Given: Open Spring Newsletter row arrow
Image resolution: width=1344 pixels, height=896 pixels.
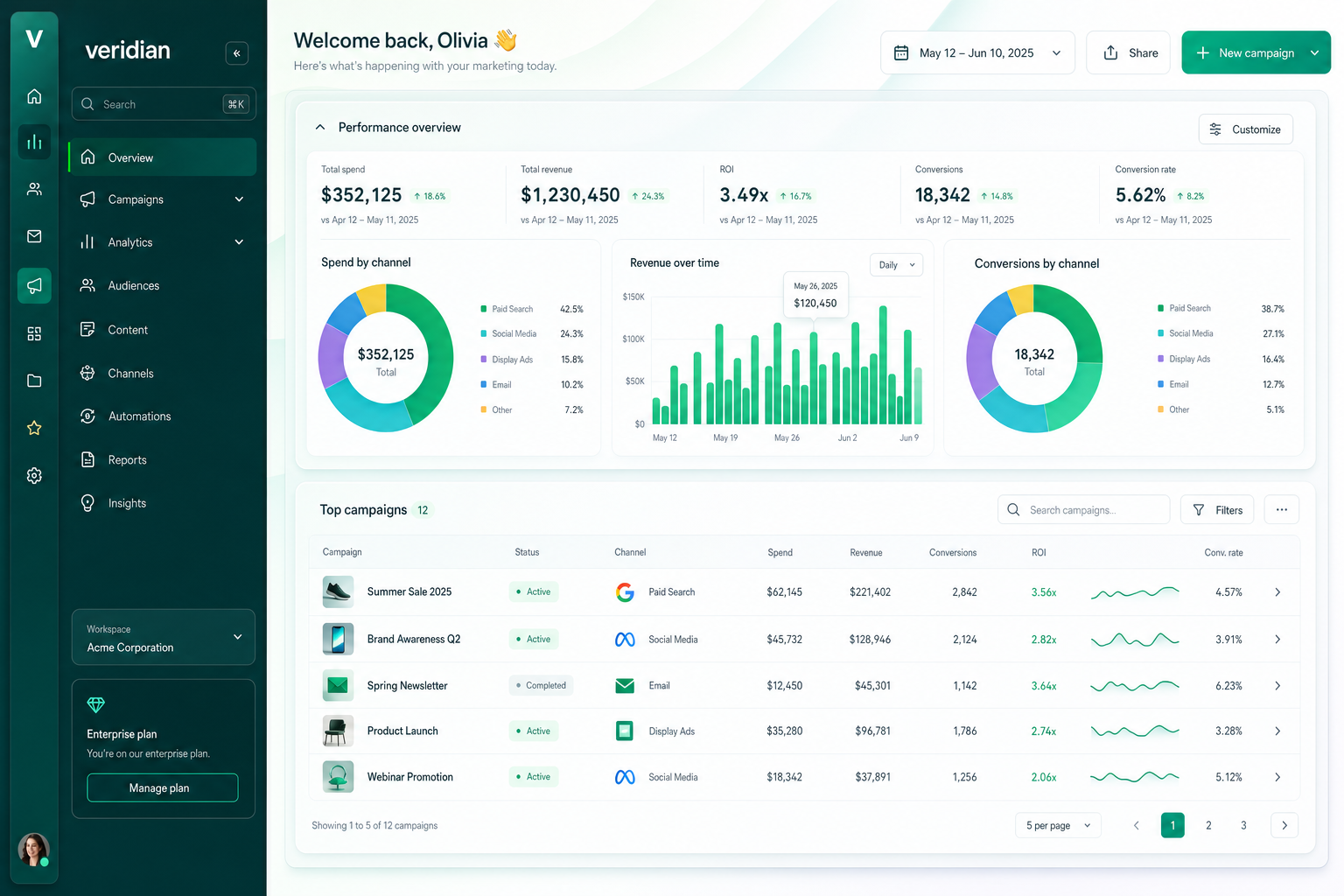Looking at the screenshot, I should pyautogui.click(x=1277, y=686).
